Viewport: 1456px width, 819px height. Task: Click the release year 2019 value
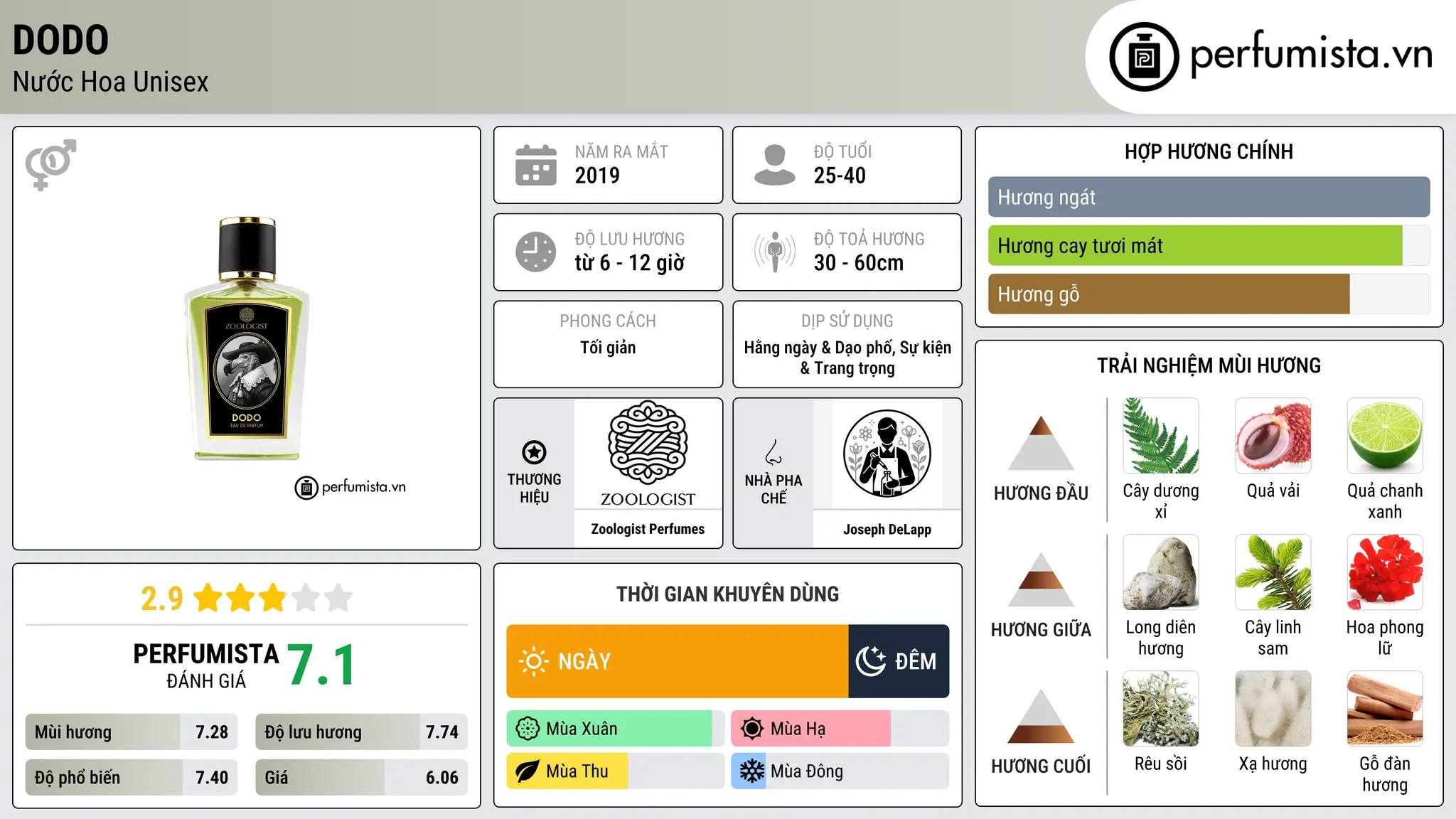pyautogui.click(x=597, y=175)
